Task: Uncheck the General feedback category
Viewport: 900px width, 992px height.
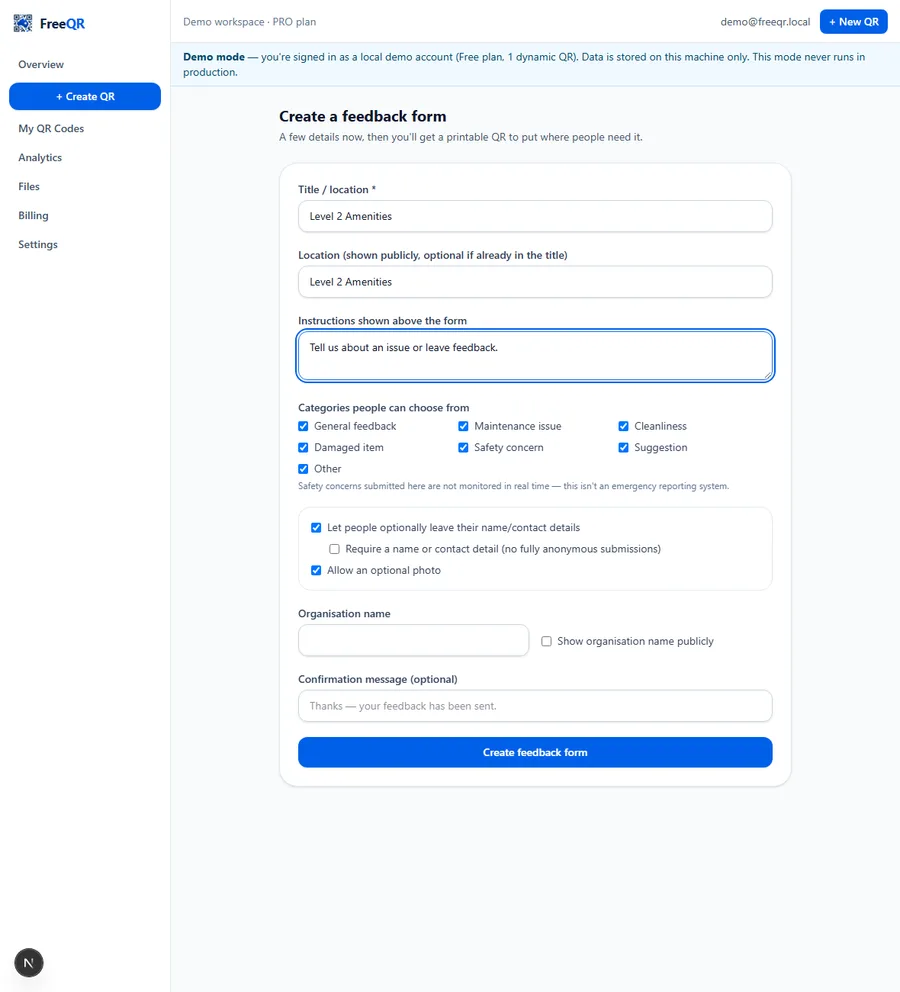Action: pyautogui.click(x=304, y=426)
